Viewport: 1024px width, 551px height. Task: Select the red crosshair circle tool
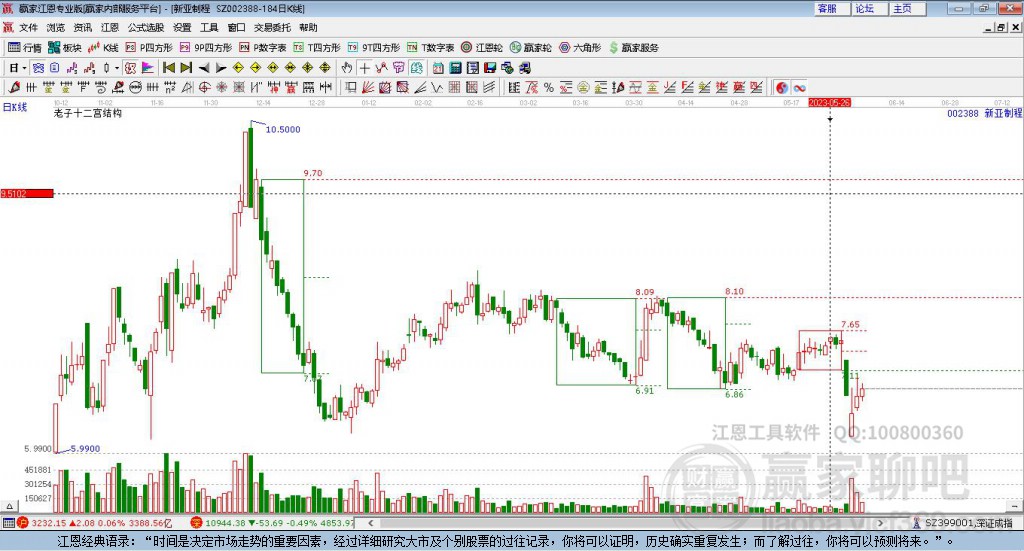(x=204, y=87)
